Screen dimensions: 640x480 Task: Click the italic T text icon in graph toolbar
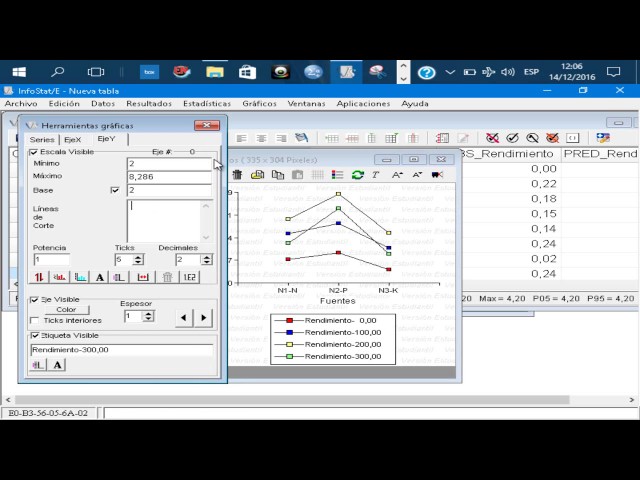coord(376,175)
